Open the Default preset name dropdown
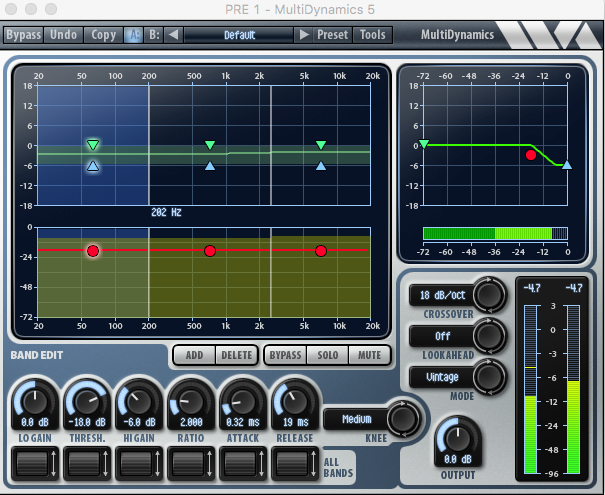Image resolution: width=605 pixels, height=495 pixels. 239,35
